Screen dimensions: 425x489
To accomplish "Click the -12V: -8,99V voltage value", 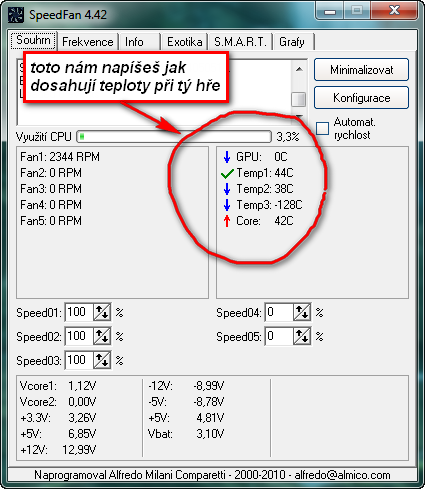I will 209,386.
